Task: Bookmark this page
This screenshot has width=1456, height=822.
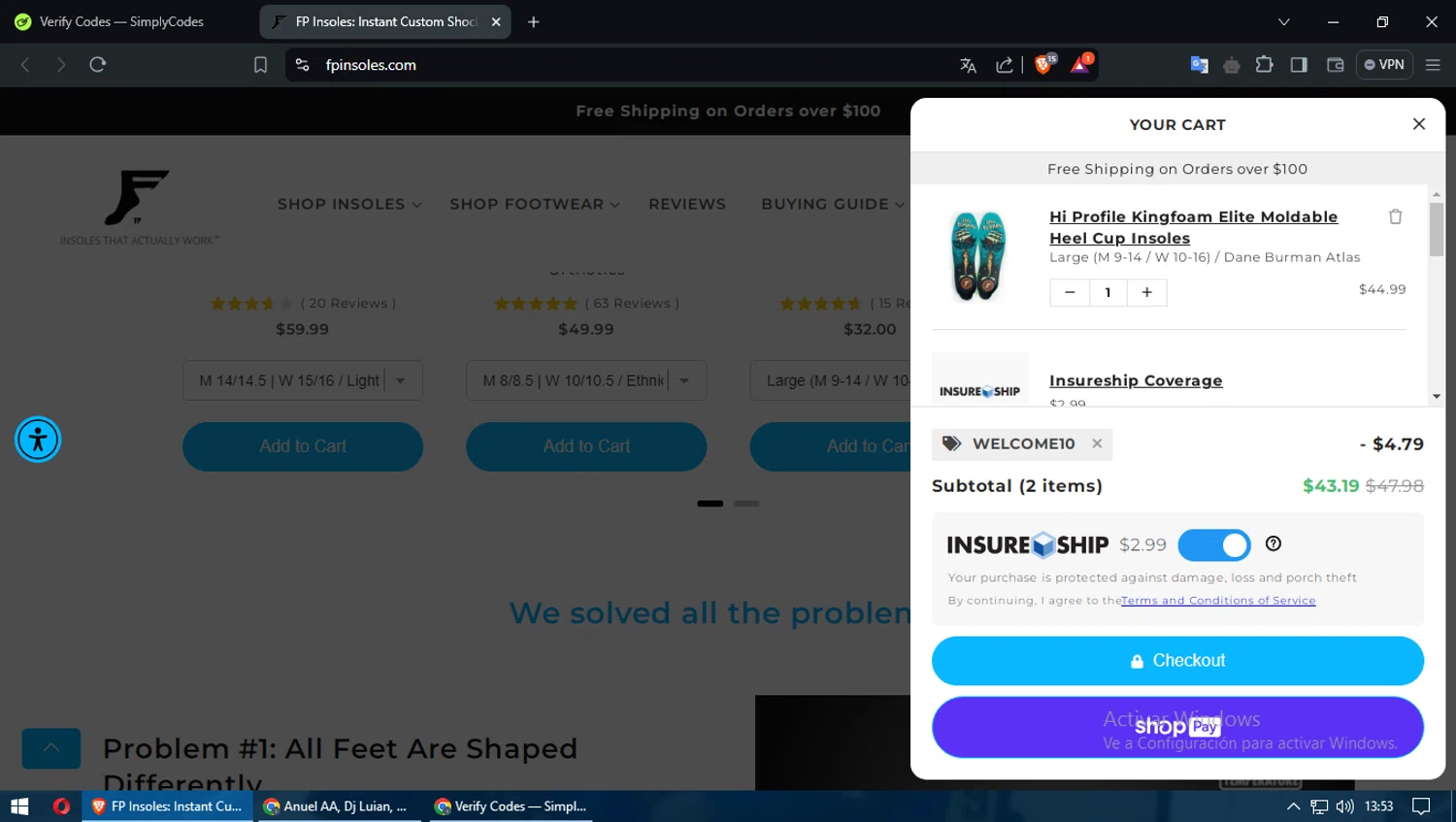Action: click(260, 65)
